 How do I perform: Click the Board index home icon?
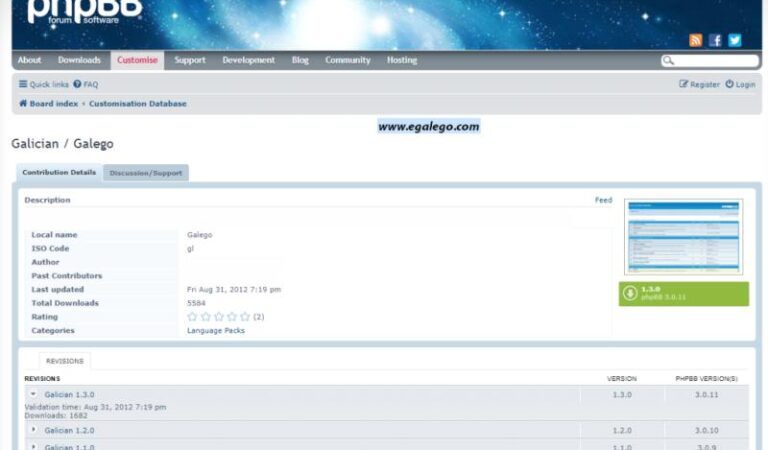click(x=23, y=103)
